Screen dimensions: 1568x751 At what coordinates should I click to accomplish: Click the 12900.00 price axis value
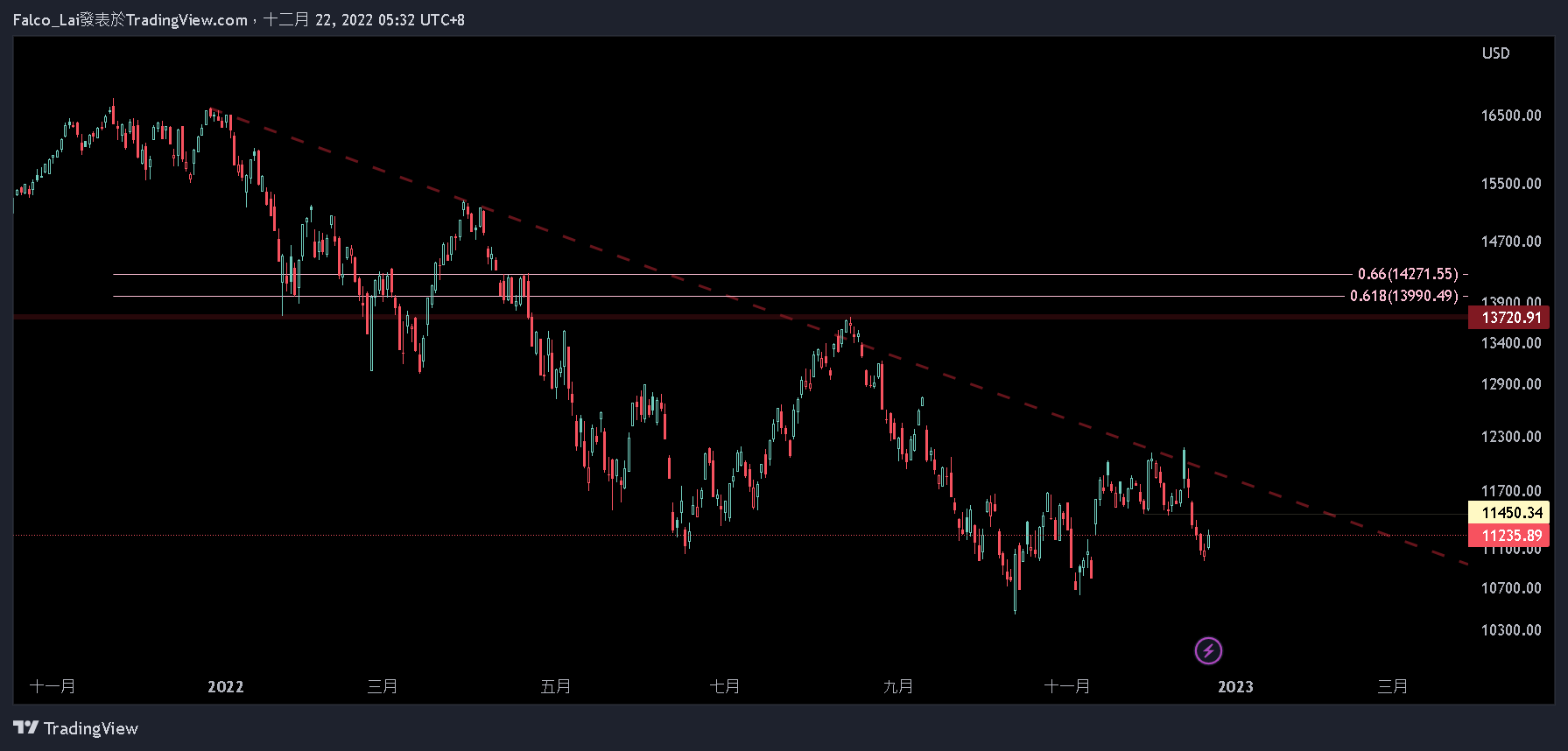point(1511,384)
